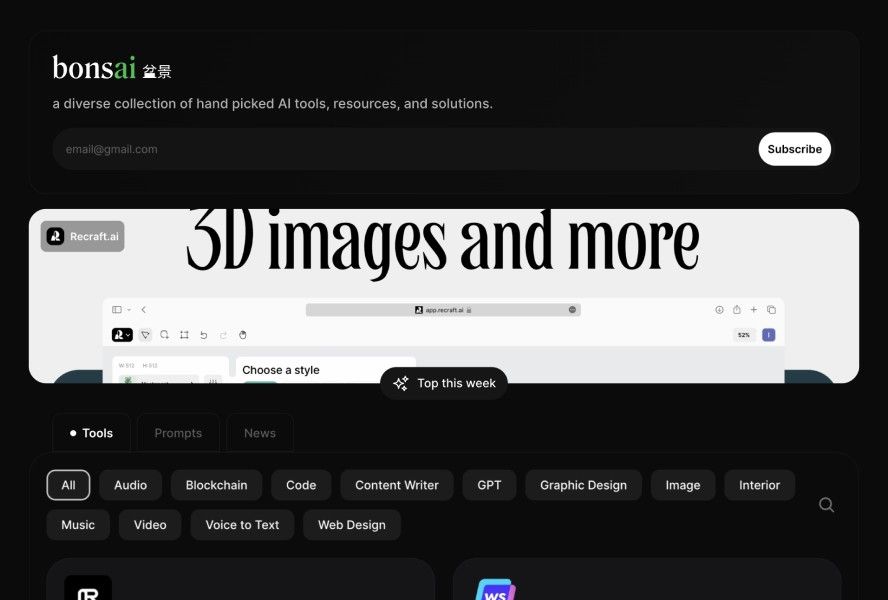Filter tools by Audio category

click(130, 485)
